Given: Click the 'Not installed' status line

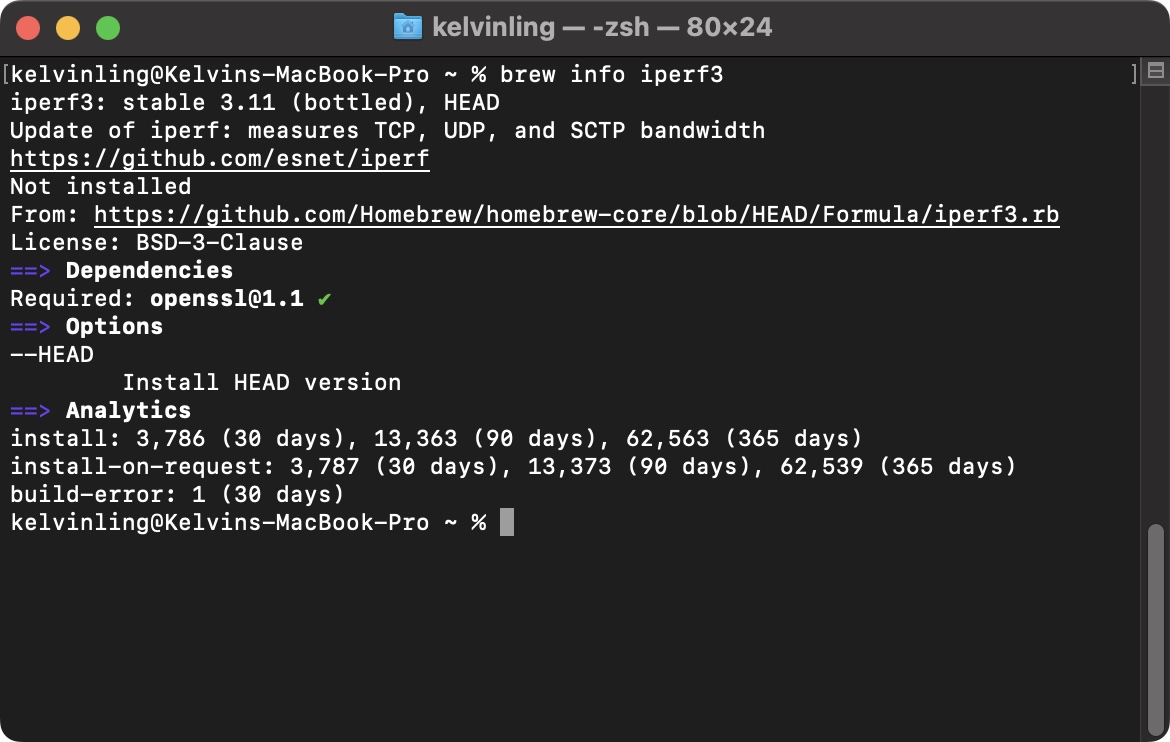Looking at the screenshot, I should (100, 187).
